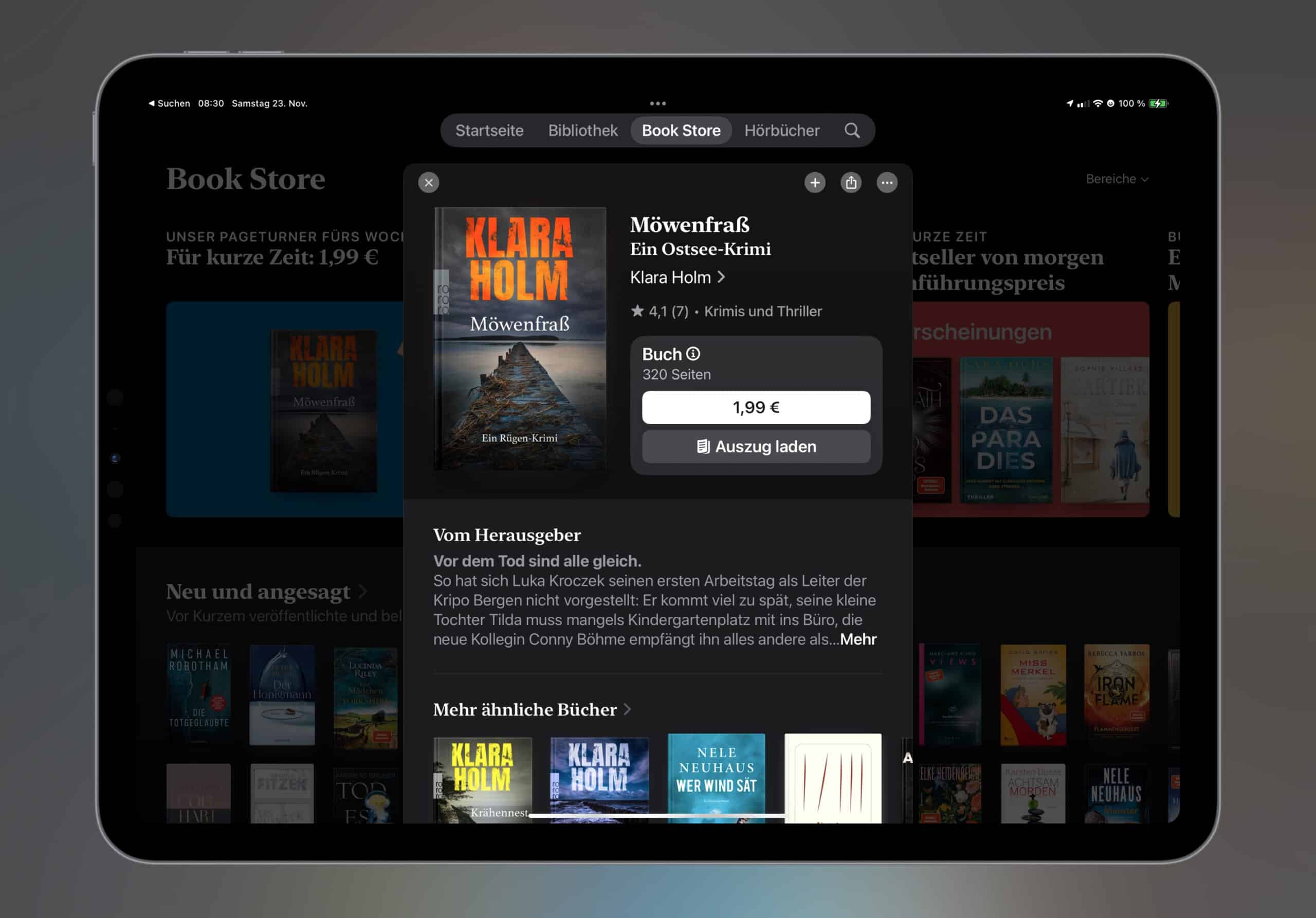Tap the large Möwenfraß cover in sheet
This screenshot has width=1316, height=918.
pos(520,339)
